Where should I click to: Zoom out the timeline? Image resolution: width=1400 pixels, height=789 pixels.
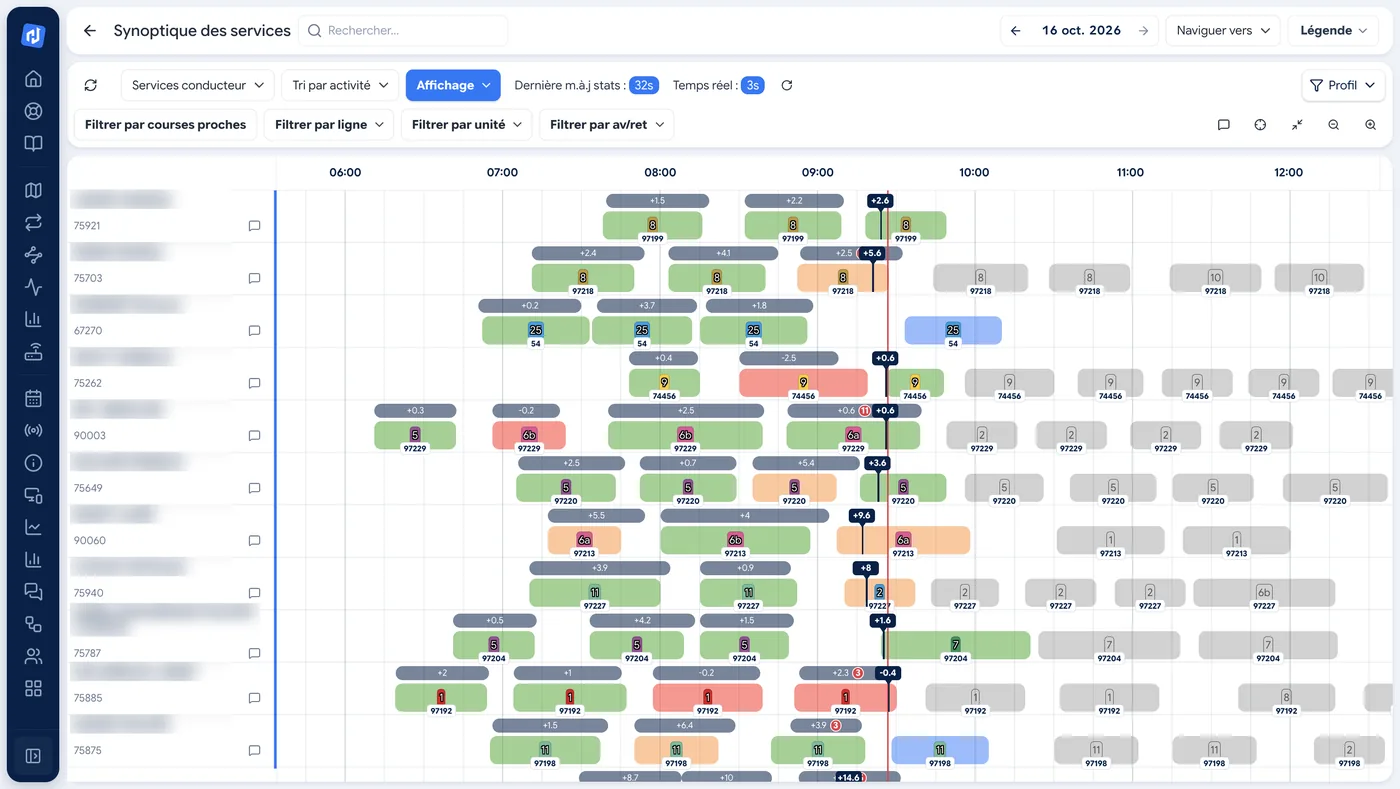pyautogui.click(x=1334, y=125)
